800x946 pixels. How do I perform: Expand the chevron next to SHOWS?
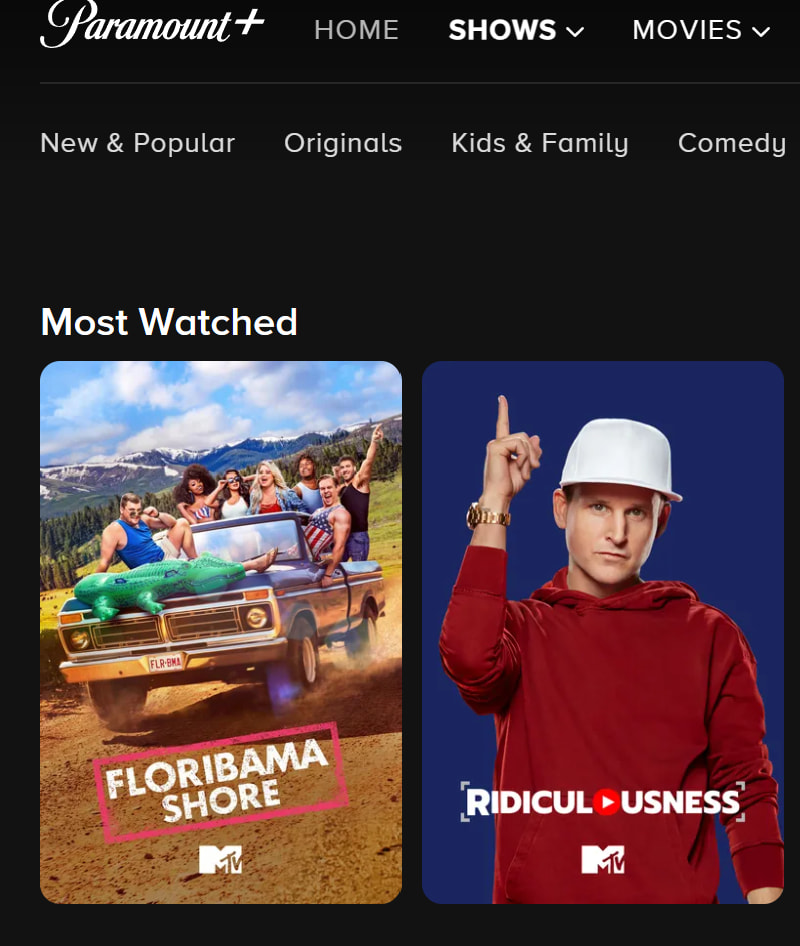click(576, 32)
